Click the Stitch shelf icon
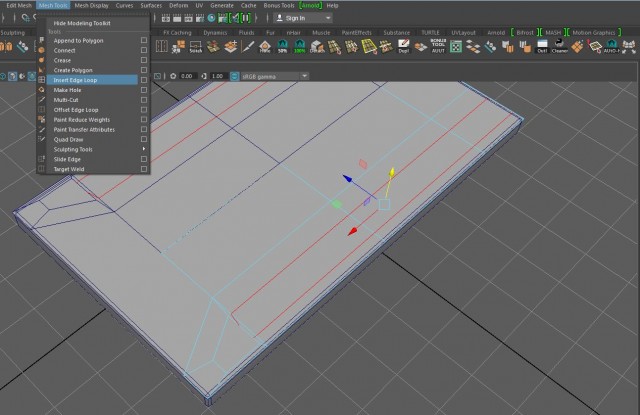 (x=196, y=47)
